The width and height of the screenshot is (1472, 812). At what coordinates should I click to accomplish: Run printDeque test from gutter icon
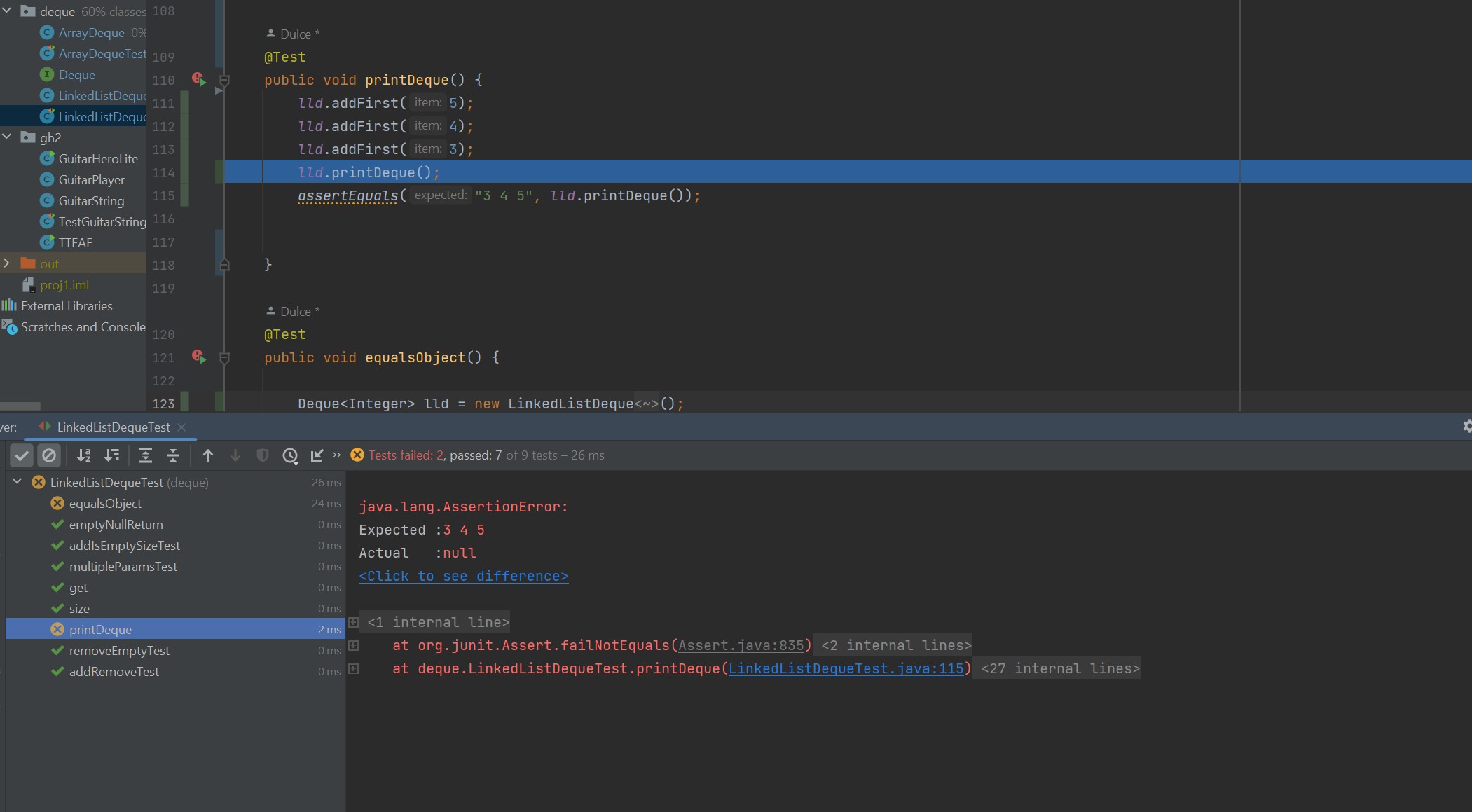pyautogui.click(x=199, y=79)
